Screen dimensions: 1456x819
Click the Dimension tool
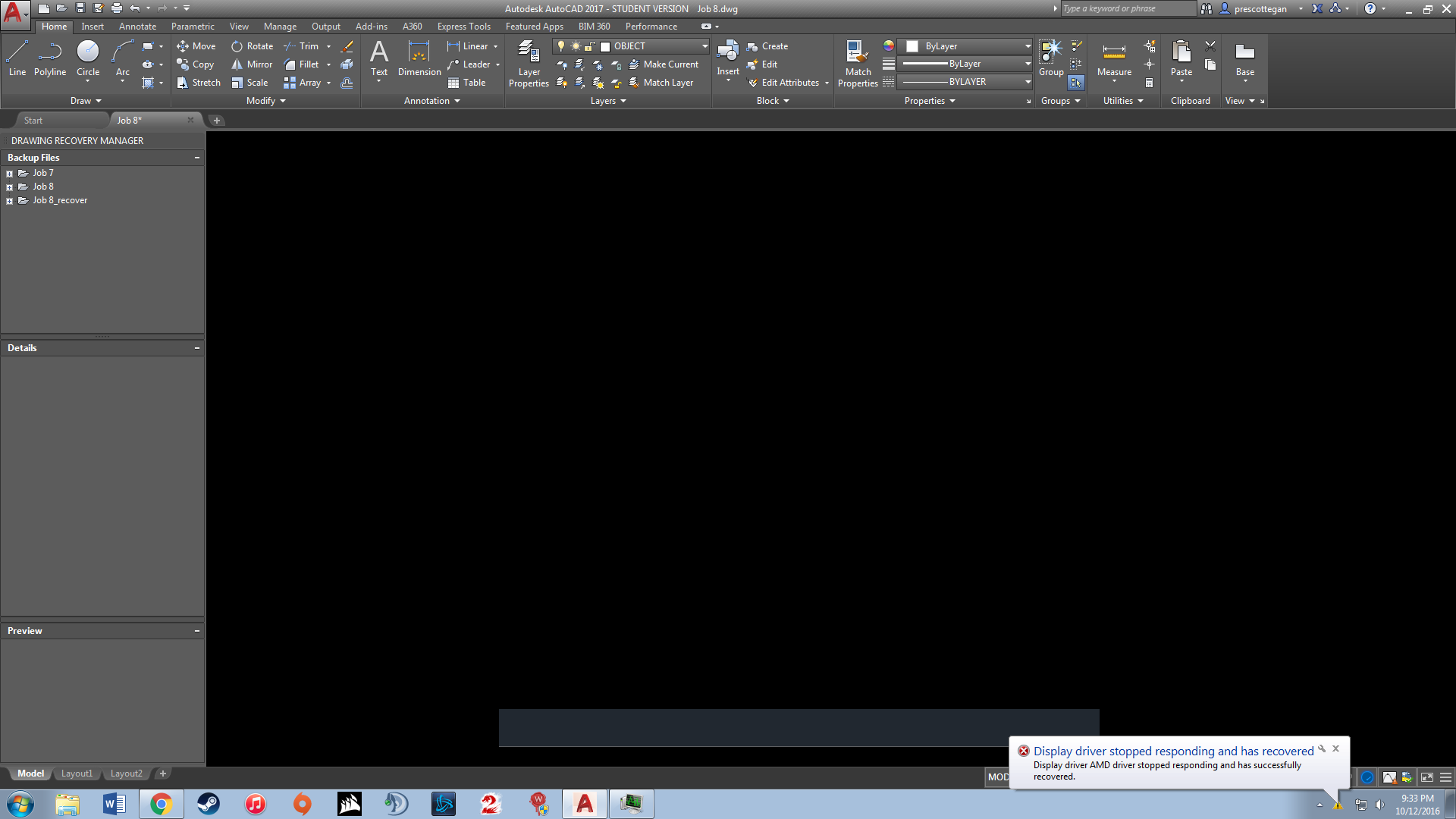tap(419, 58)
